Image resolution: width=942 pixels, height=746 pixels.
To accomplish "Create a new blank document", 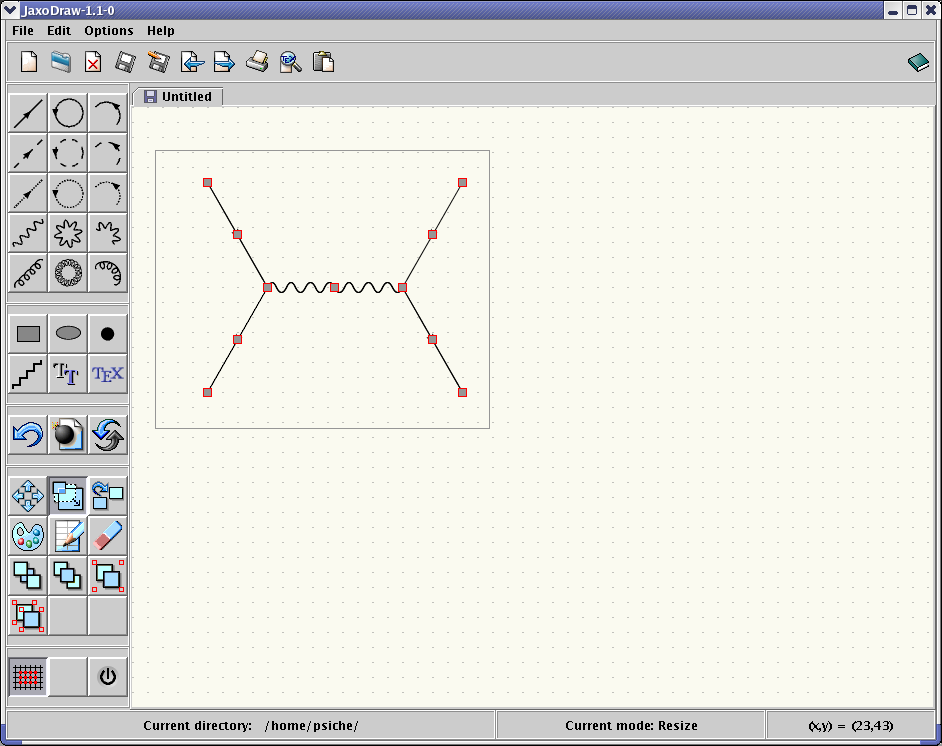I will 29,62.
